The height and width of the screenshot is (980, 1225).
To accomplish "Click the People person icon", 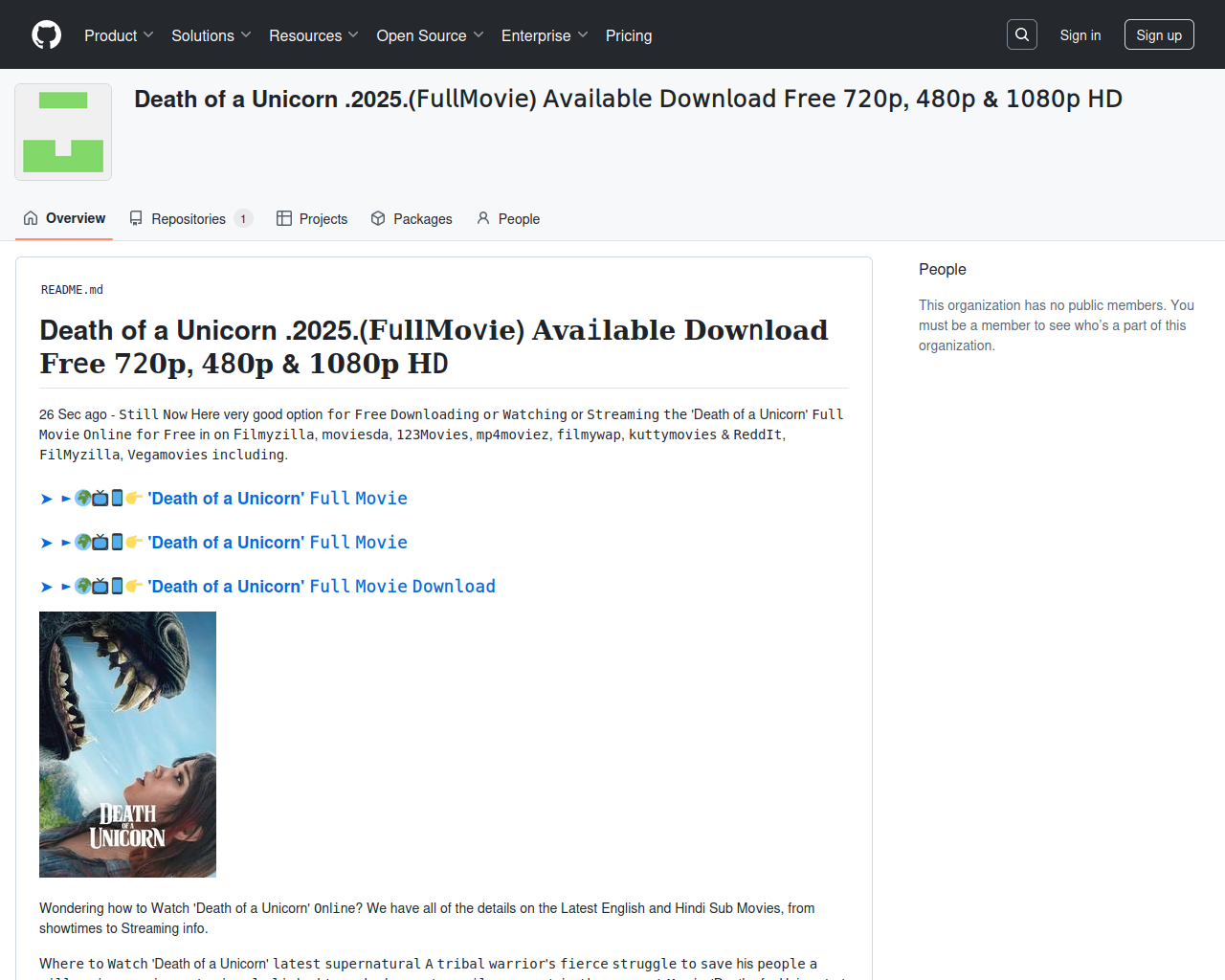I will click(x=483, y=219).
